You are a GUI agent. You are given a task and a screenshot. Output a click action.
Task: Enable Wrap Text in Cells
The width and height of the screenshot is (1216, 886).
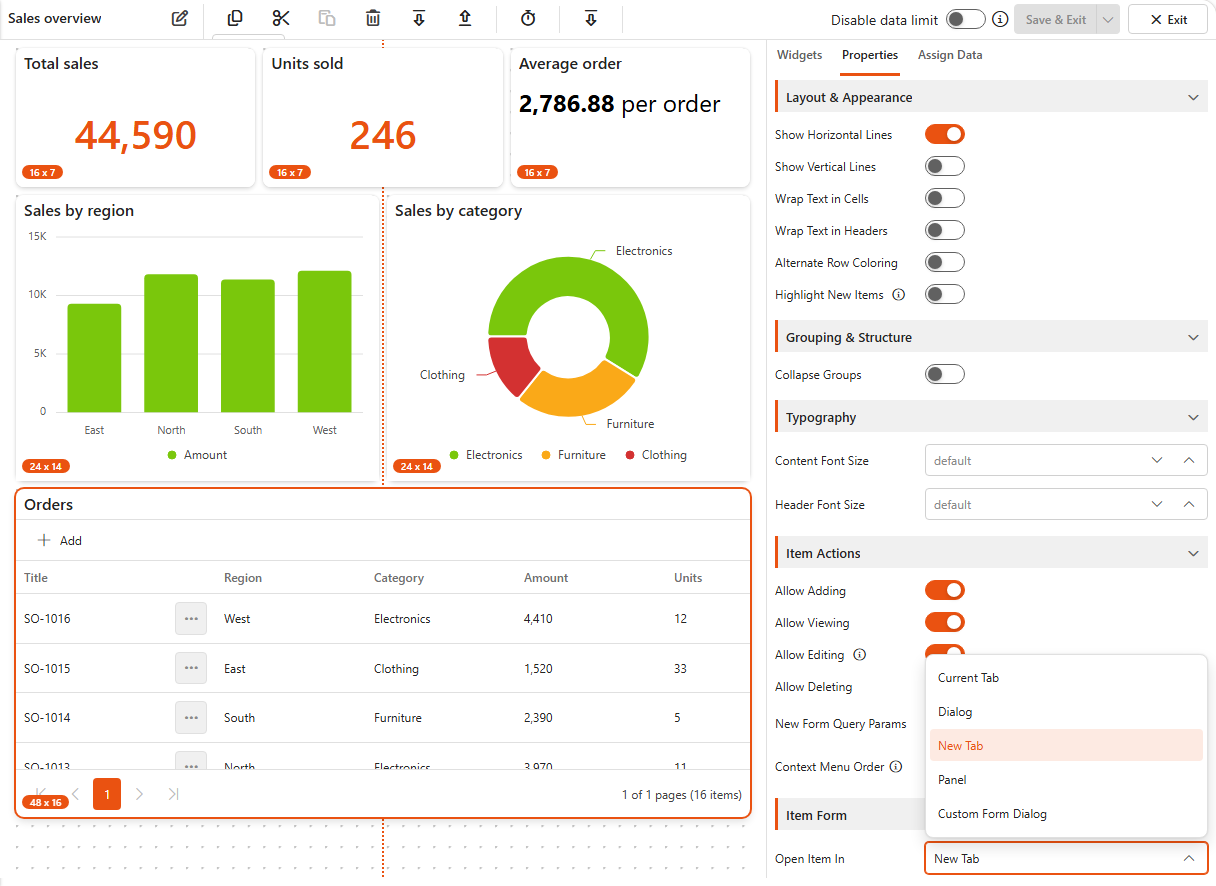945,198
